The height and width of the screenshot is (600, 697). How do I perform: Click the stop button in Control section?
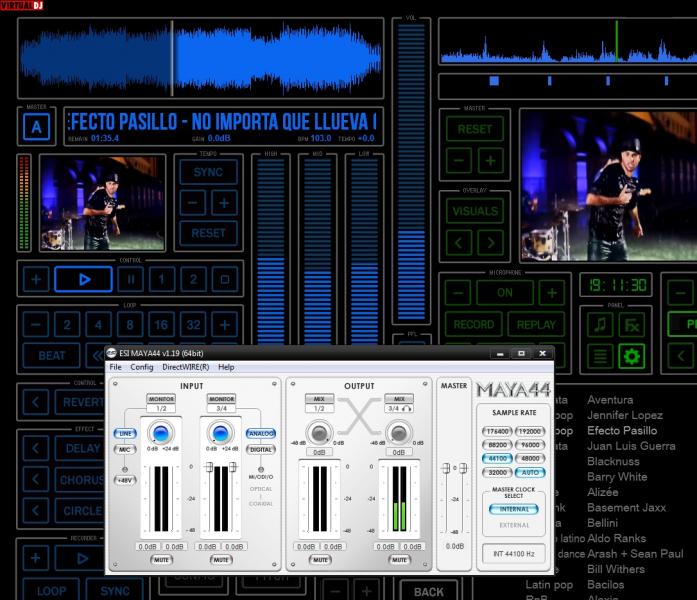[225, 279]
